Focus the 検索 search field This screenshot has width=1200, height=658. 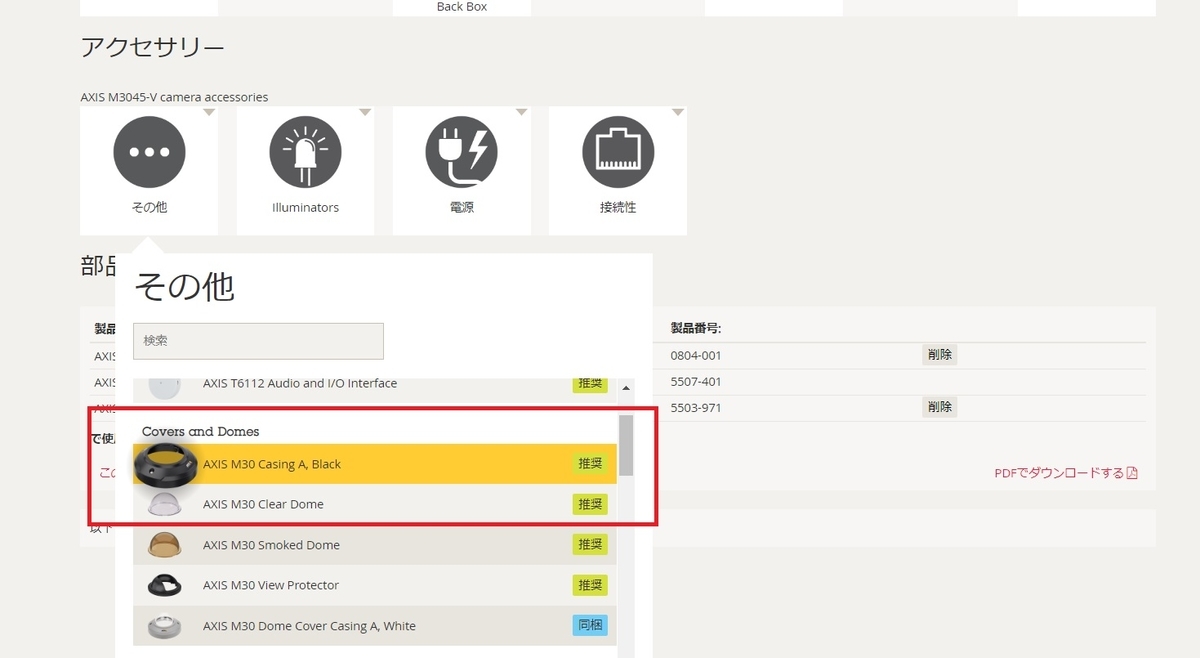tap(258, 341)
